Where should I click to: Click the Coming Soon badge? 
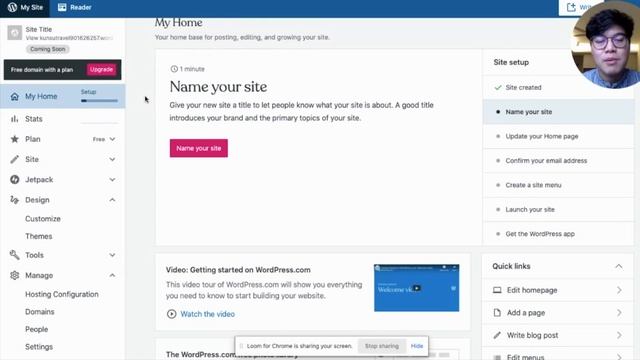pyautogui.click(x=48, y=49)
